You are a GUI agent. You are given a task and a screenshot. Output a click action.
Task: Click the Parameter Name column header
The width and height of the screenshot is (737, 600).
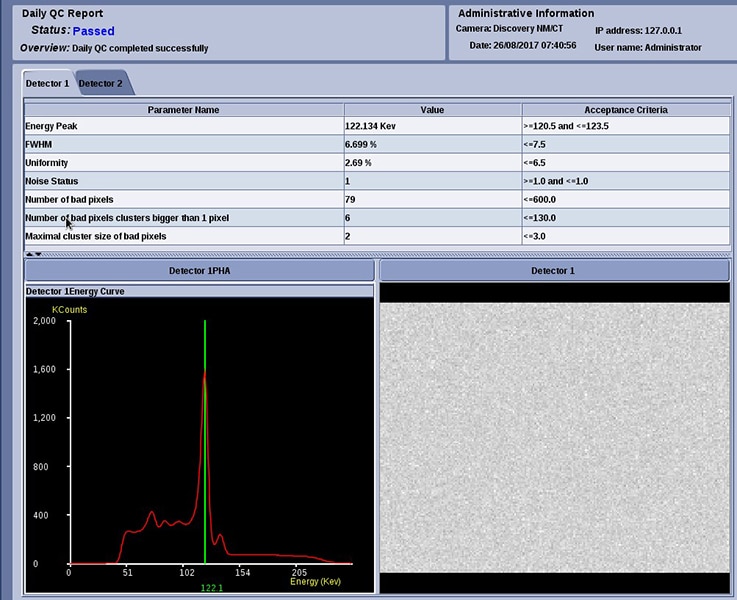click(183, 110)
